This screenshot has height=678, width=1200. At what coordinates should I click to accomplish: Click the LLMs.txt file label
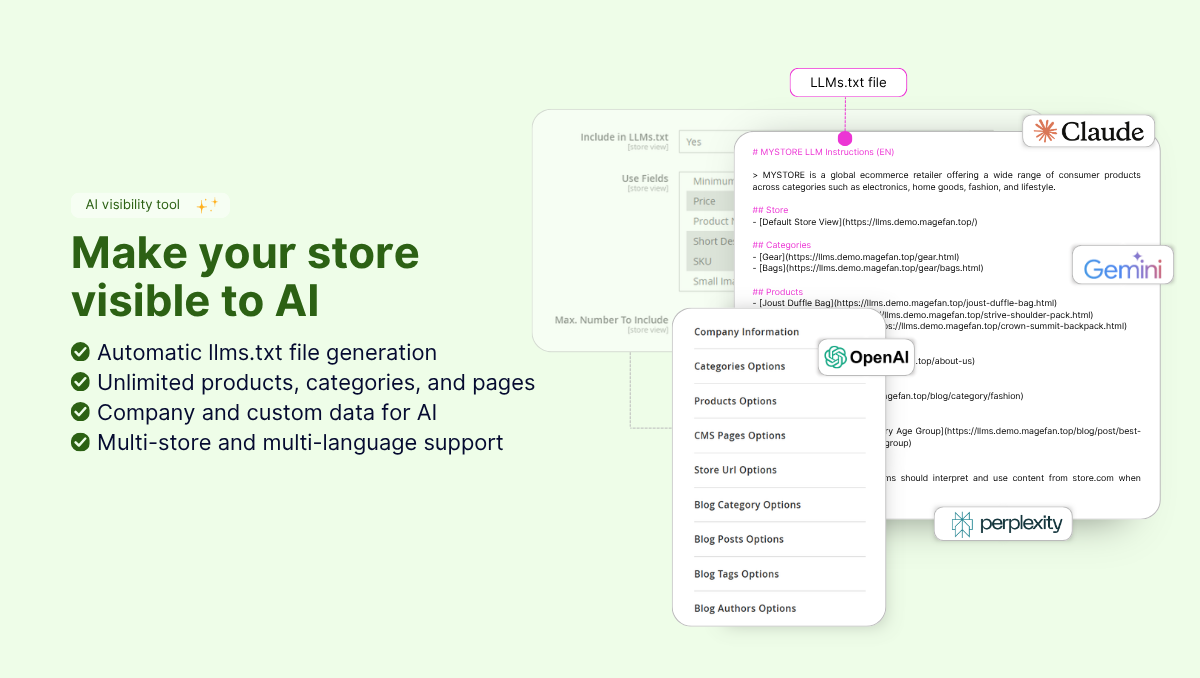coord(848,82)
